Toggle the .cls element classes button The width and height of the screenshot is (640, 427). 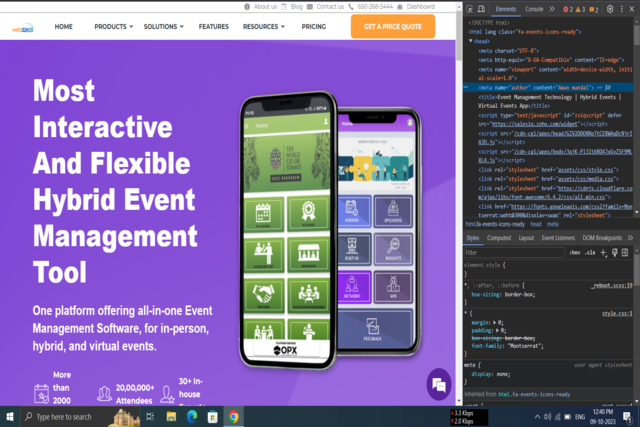point(590,253)
